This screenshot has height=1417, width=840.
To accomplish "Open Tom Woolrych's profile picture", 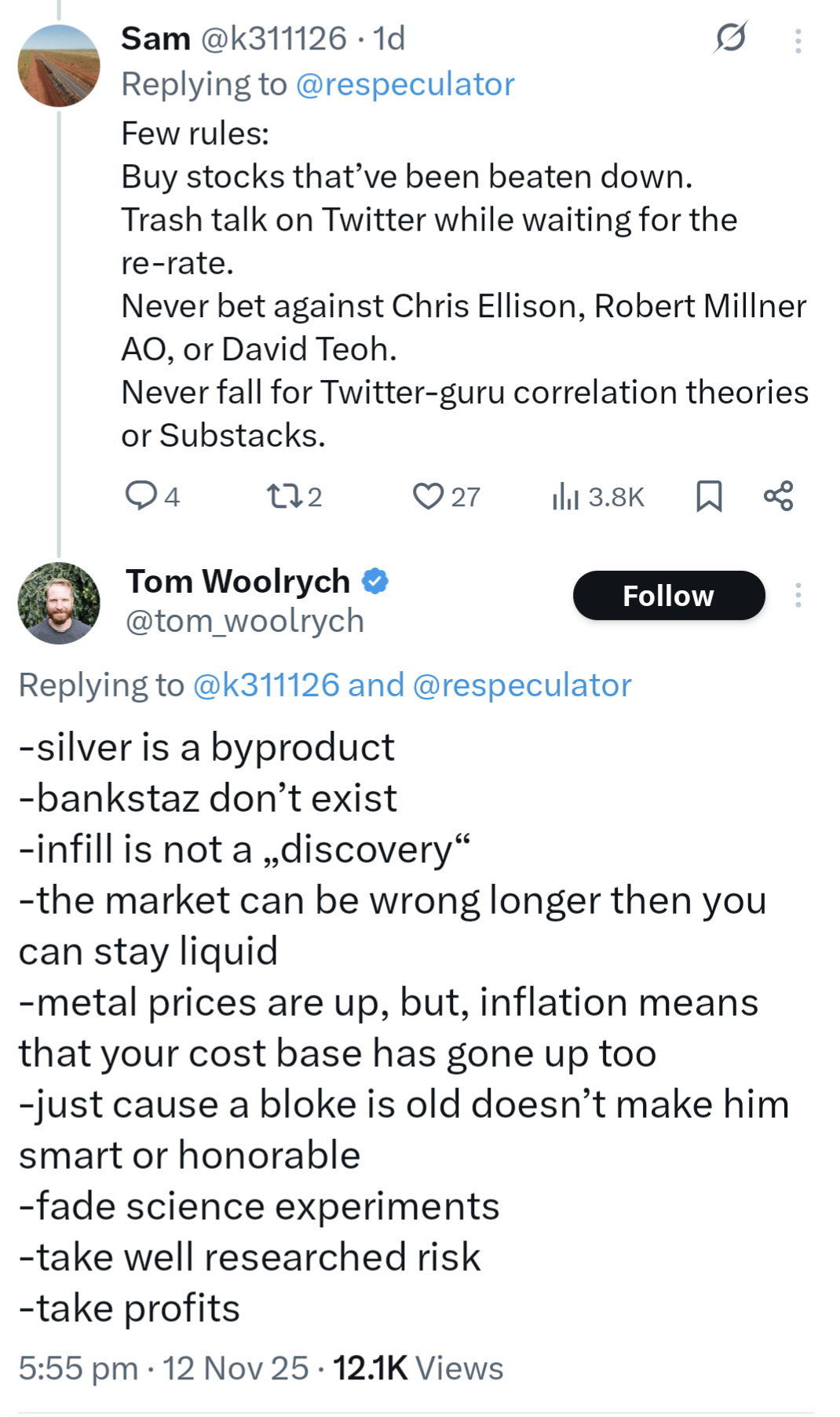I will (59, 603).
